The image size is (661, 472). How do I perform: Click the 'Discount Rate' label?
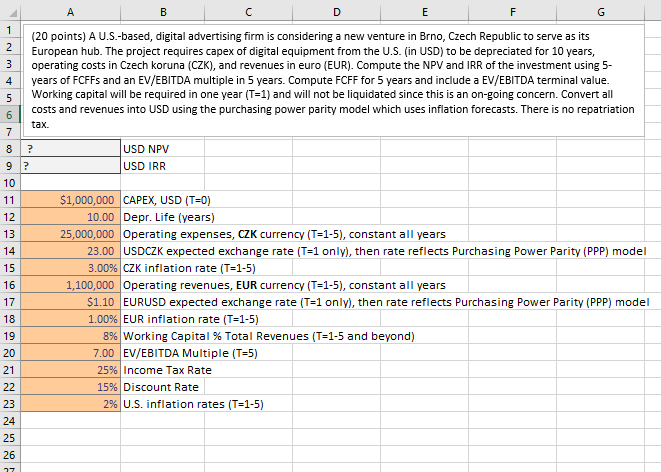pos(161,387)
